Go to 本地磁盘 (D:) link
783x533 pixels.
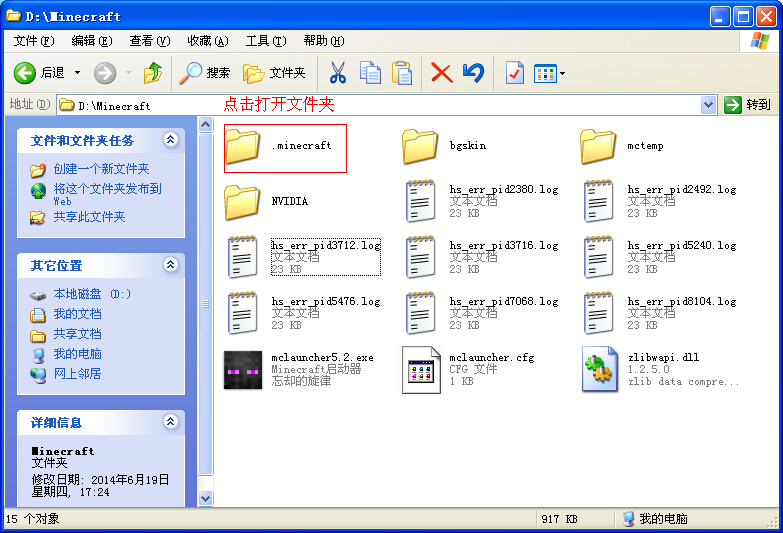pos(92,294)
